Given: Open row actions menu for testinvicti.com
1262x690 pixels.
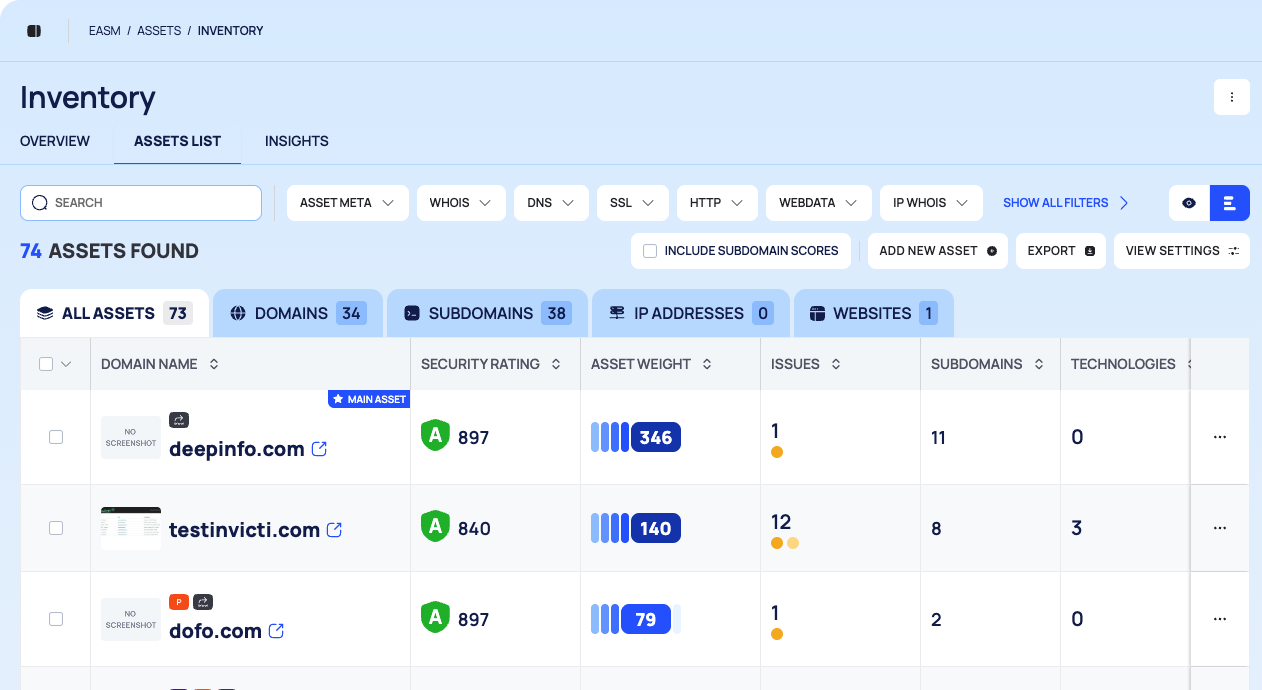Looking at the screenshot, I should point(1220,528).
